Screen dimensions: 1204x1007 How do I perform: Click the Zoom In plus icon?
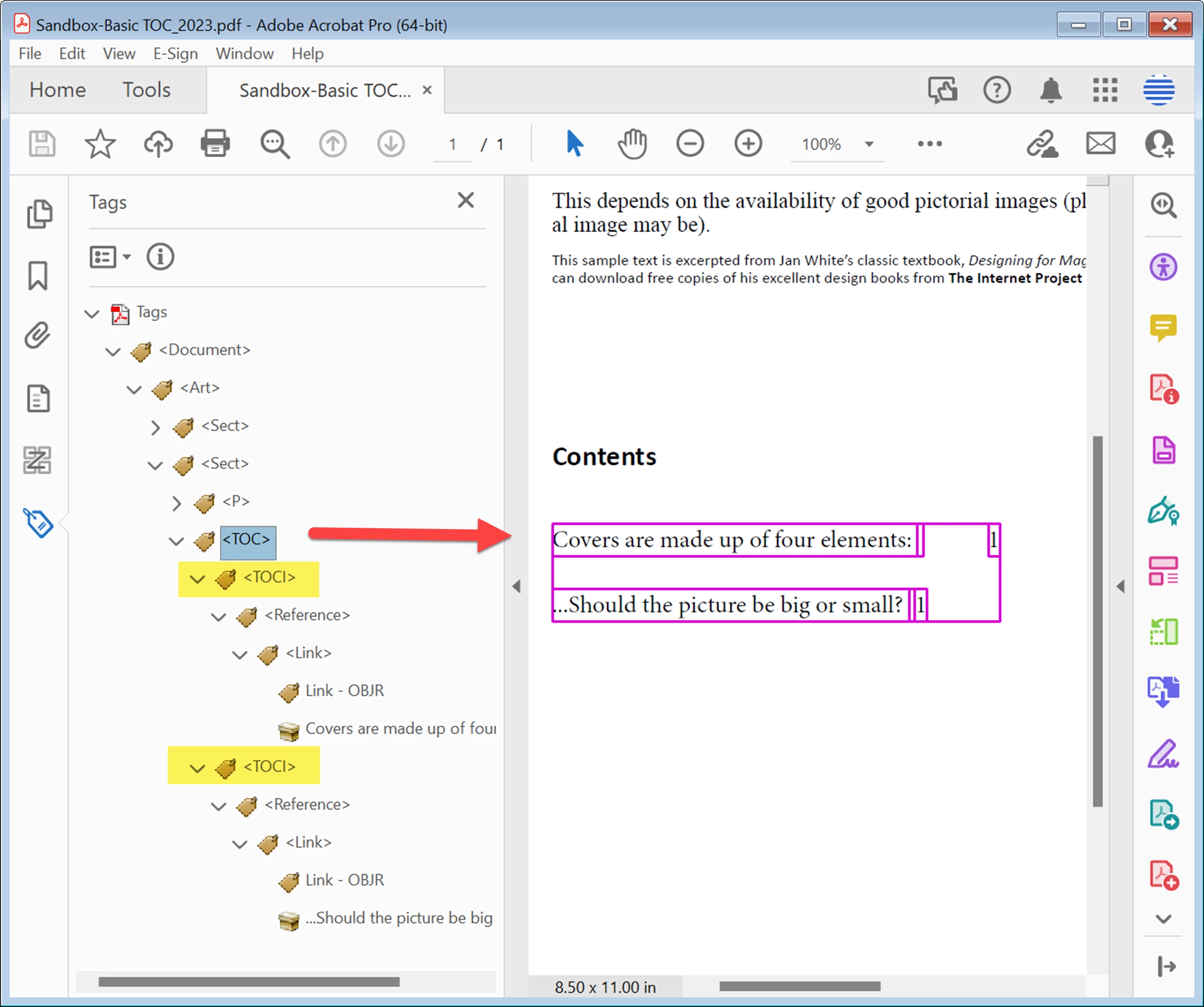(748, 143)
